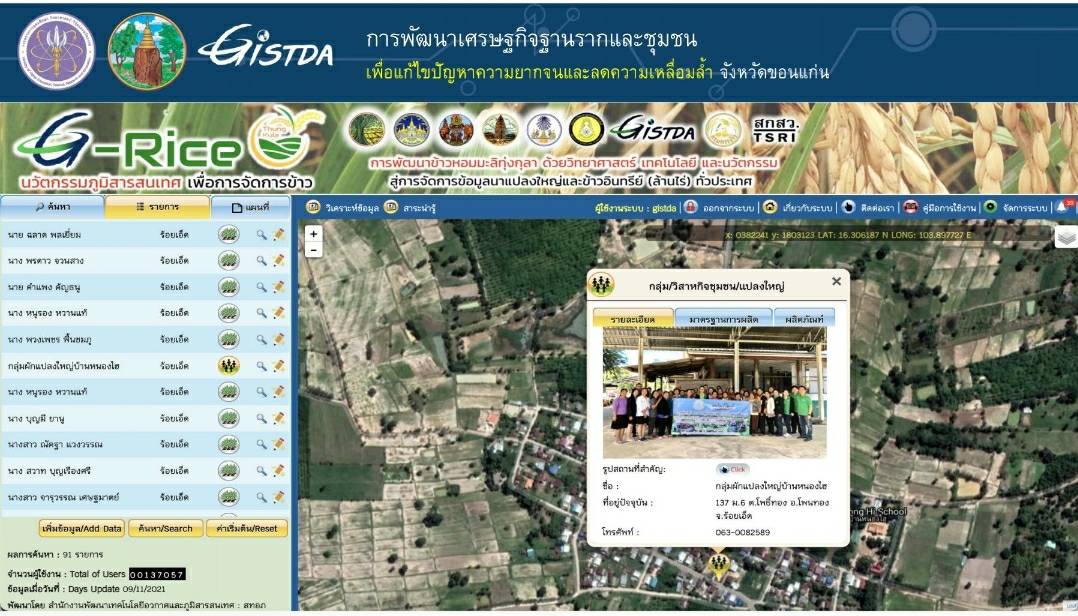Zoom to นาง พรดาว จวนสาง using magnifier icon

[261, 261]
